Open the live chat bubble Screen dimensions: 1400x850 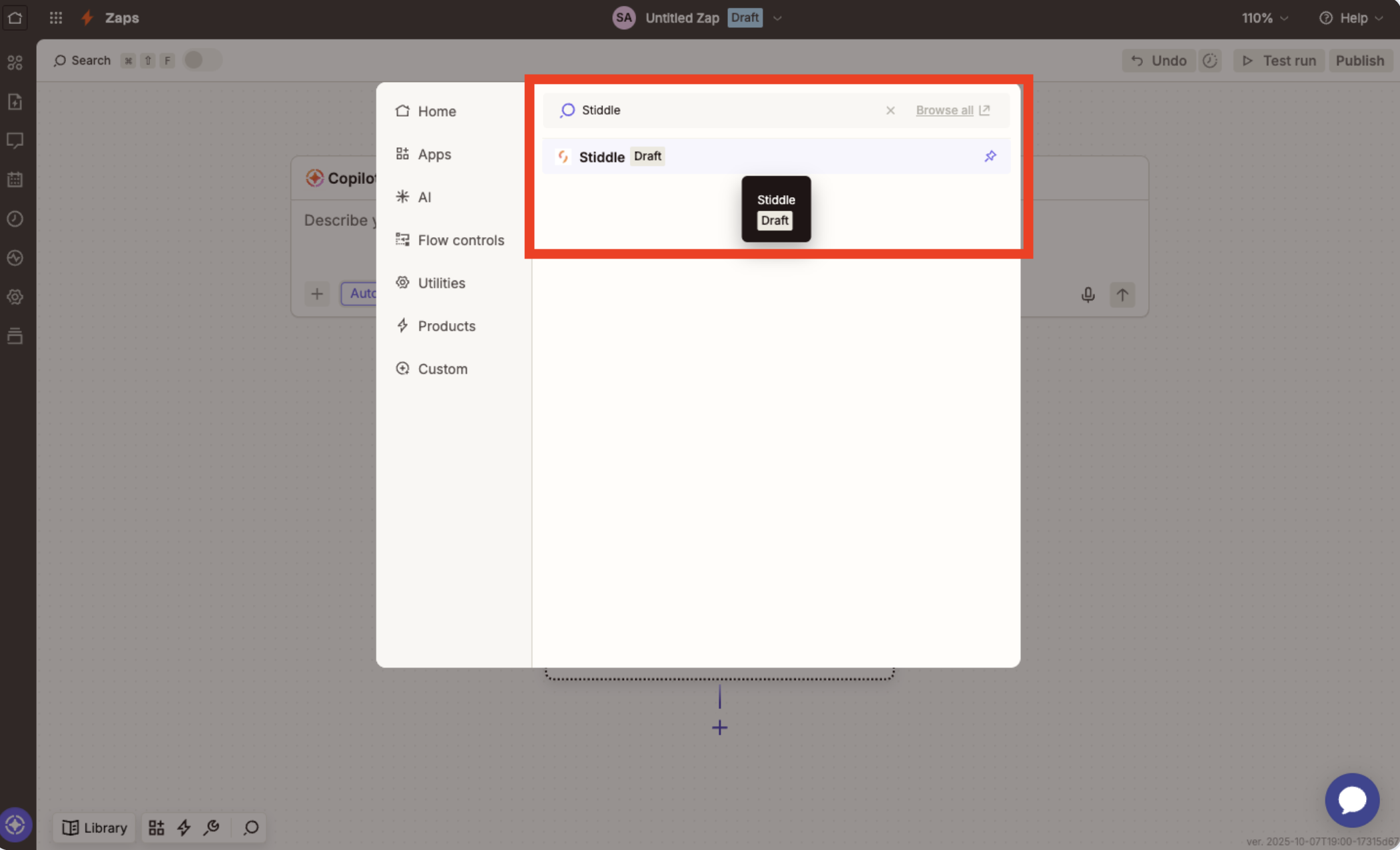(x=1351, y=799)
